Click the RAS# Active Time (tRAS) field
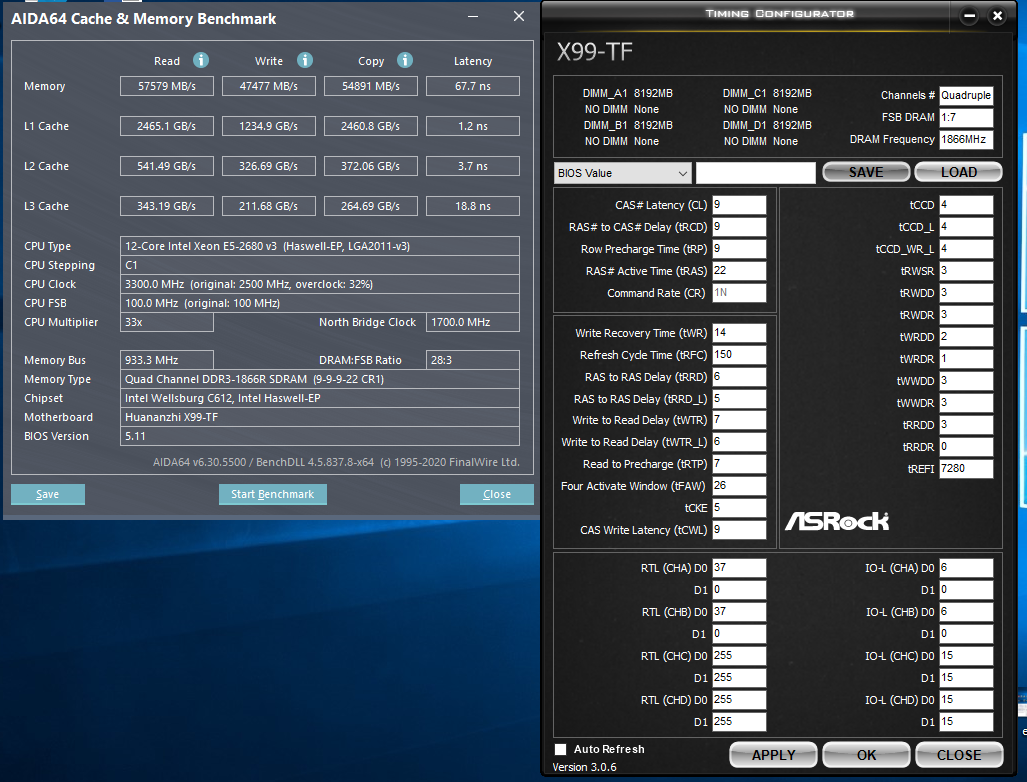 coord(739,270)
